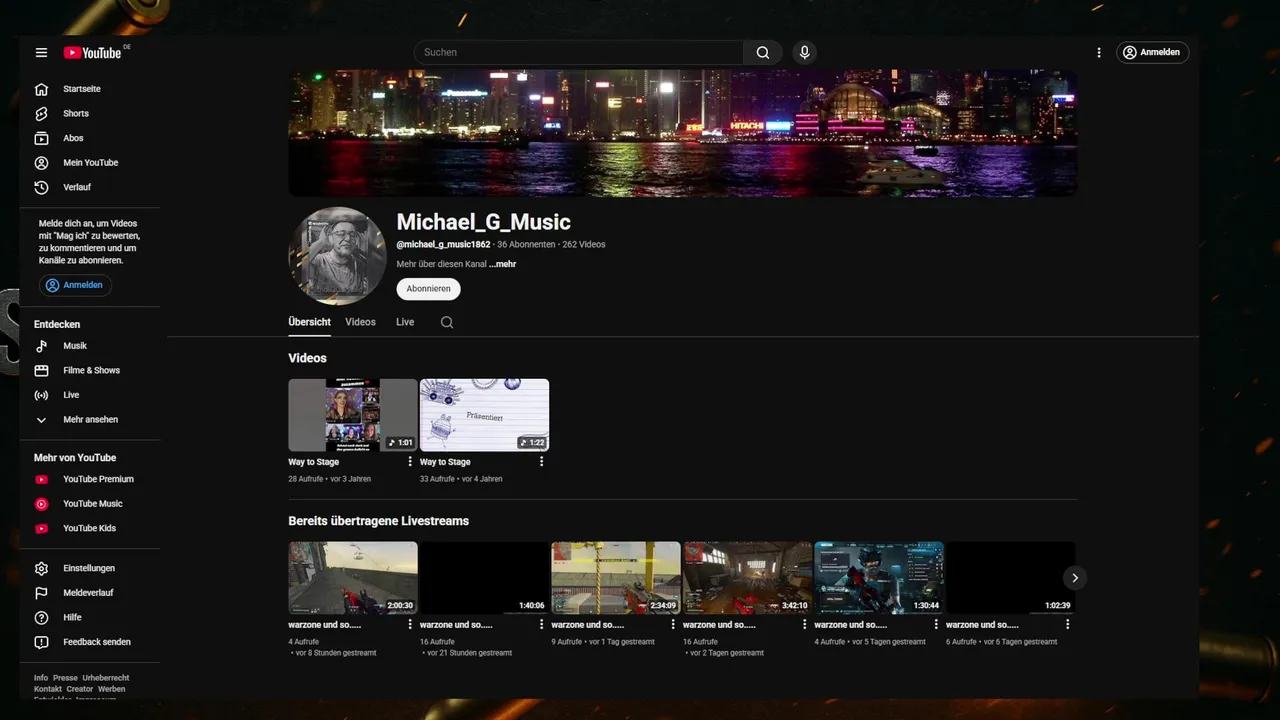Image resolution: width=1280 pixels, height=720 pixels.
Task: Play the 1:22 Way to Stage video
Action: [484, 415]
